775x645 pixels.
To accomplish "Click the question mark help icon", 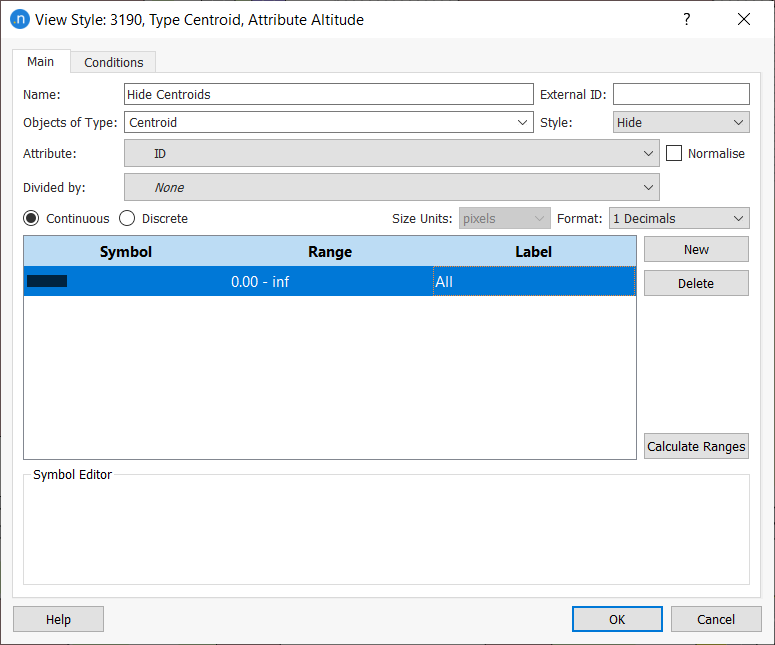I will tap(687, 19).
